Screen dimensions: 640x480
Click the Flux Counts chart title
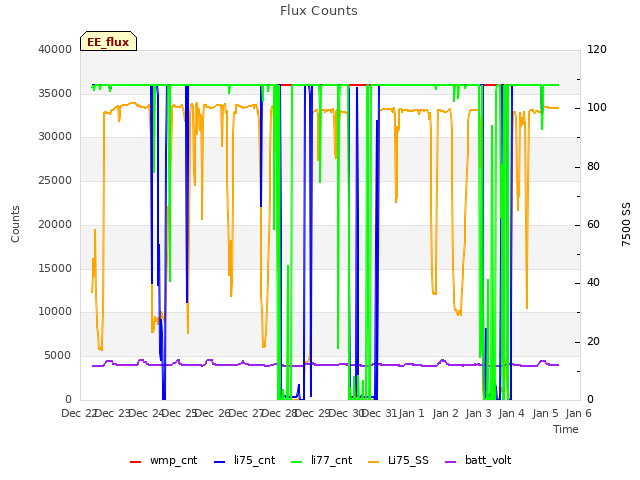click(319, 11)
